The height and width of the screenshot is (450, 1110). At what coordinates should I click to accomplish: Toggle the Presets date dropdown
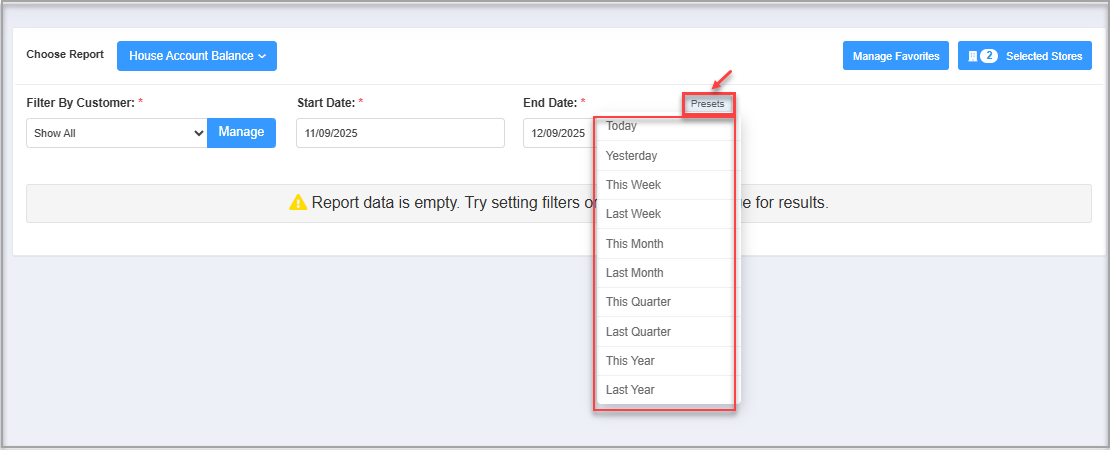708,104
